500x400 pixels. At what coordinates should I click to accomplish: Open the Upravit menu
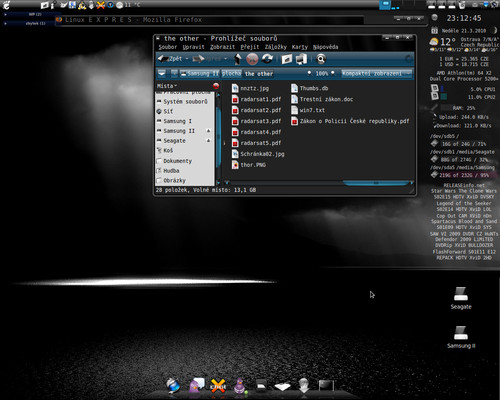point(193,47)
